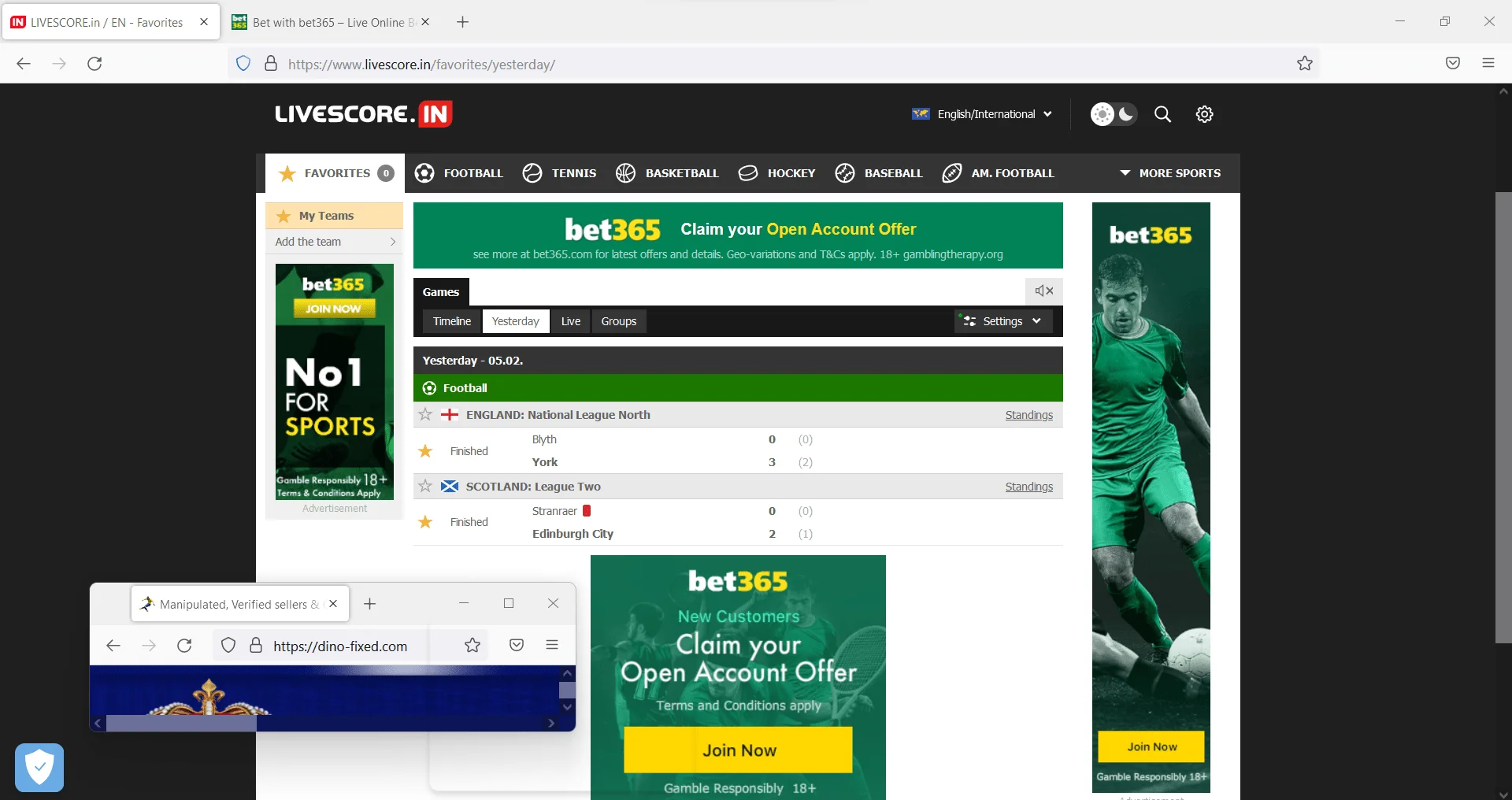This screenshot has width=1512, height=800.
Task: Expand the More Sports dropdown
Action: [1170, 173]
